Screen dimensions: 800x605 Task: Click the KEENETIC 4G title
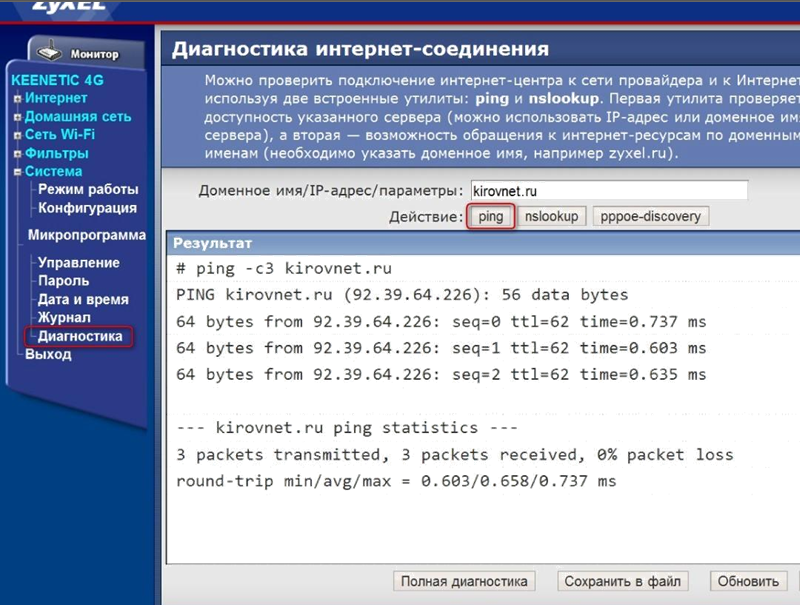[57, 80]
